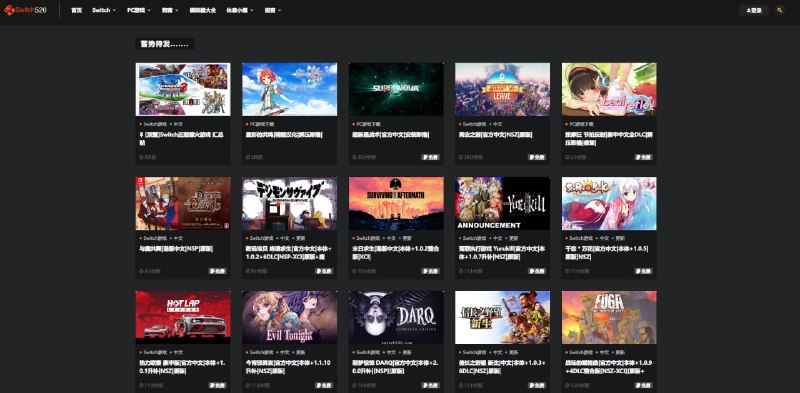The image size is (800, 393).
Task: Open the Supernova game thumbnail
Action: tap(396, 89)
